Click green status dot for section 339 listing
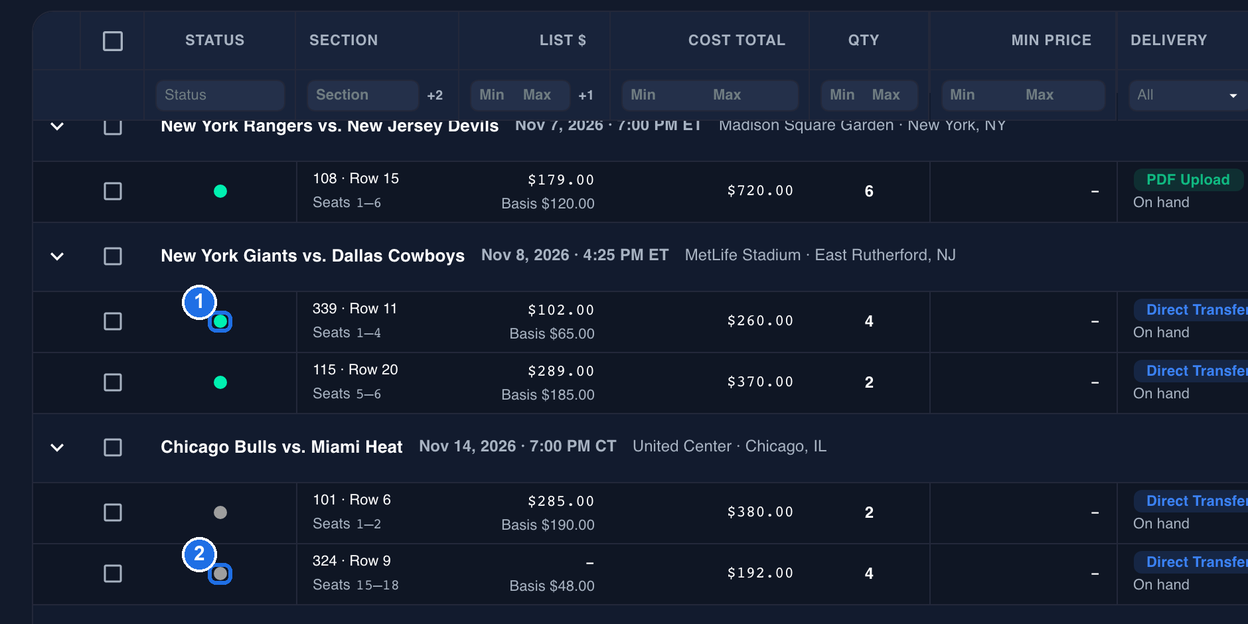Image resolution: width=1248 pixels, height=624 pixels. [x=220, y=321]
